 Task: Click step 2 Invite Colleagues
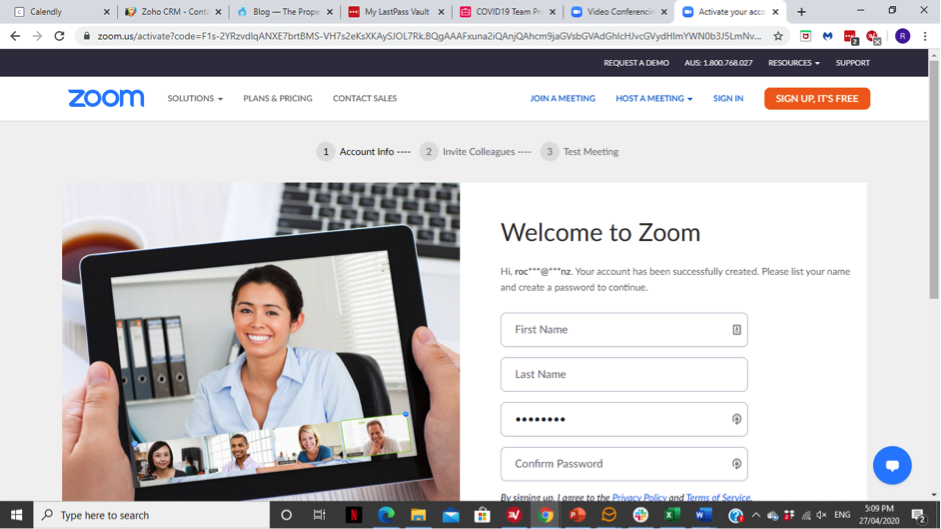(475, 151)
